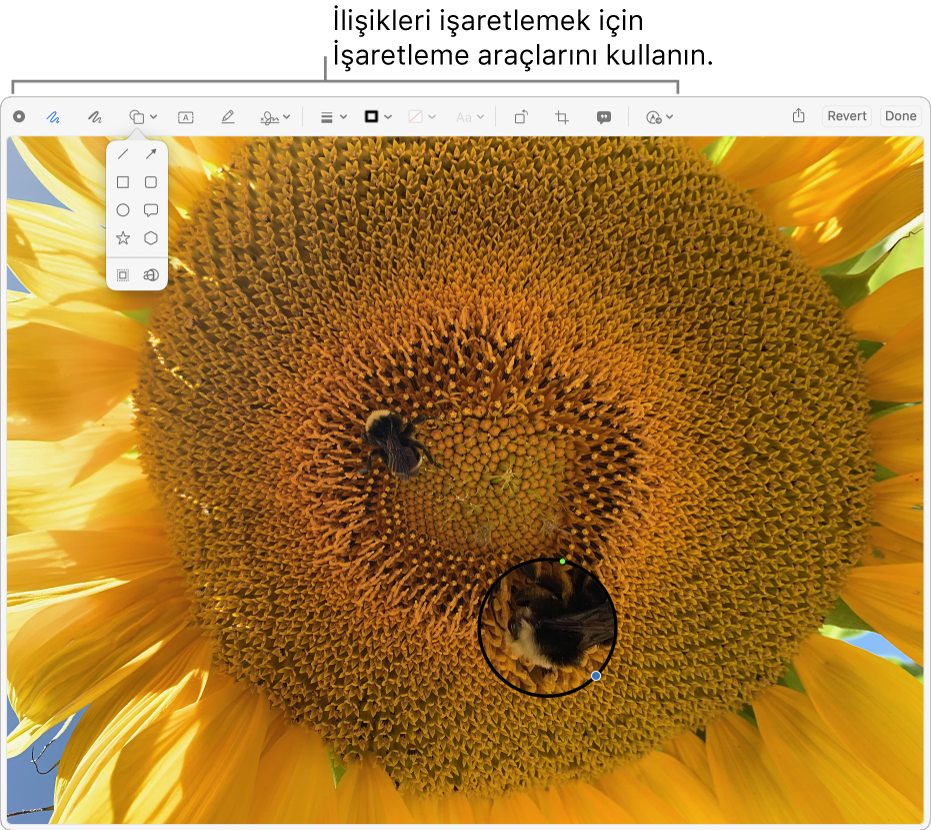Choose the Square shape
The image size is (931, 830).
123,182
